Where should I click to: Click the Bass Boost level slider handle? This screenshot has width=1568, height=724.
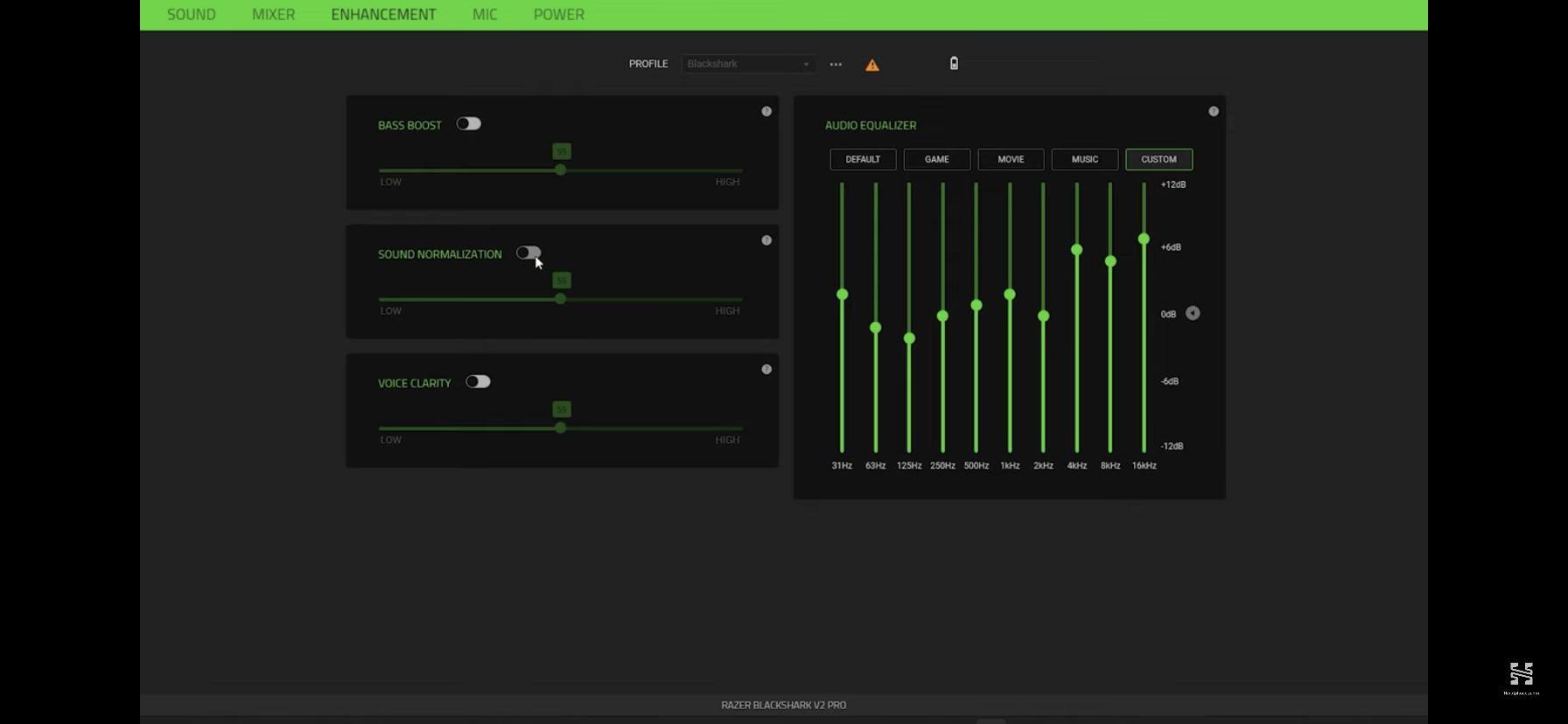[560, 170]
